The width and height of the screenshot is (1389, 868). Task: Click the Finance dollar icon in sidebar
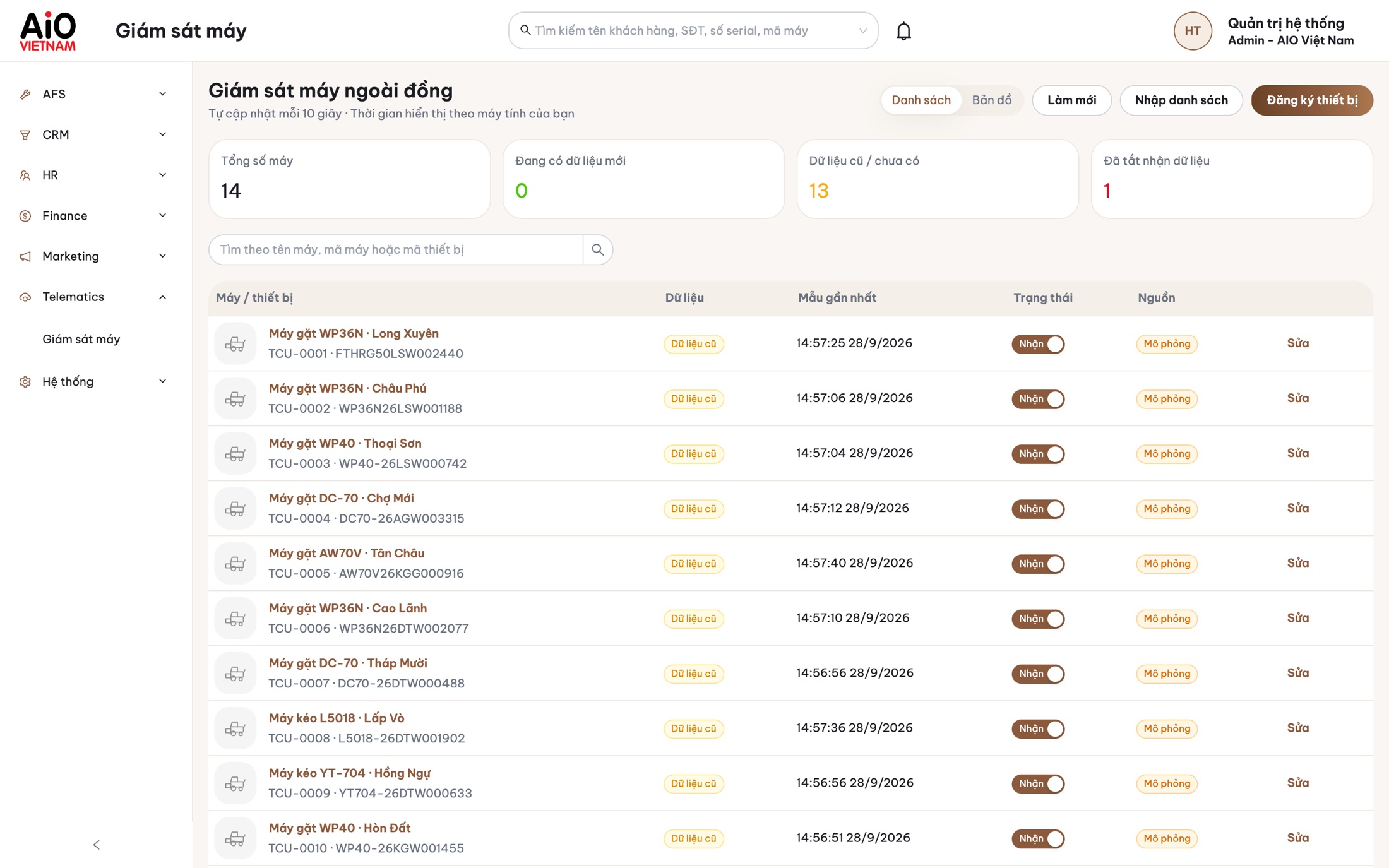click(25, 216)
